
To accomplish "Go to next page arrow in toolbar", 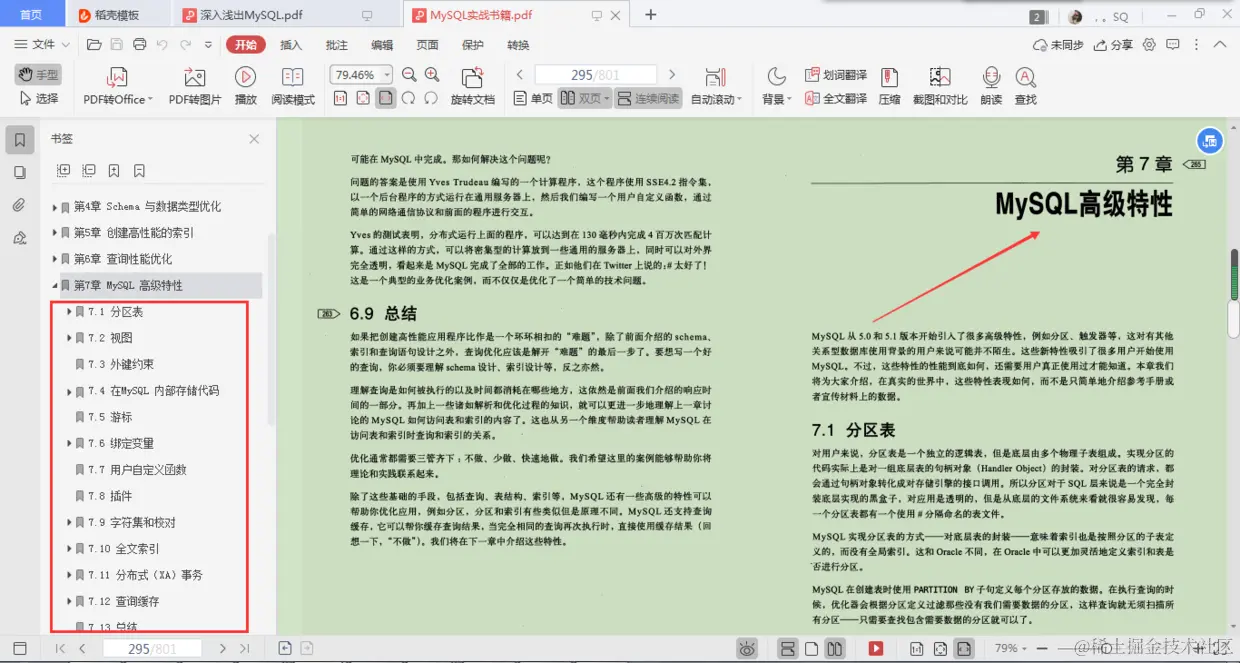I will (672, 75).
